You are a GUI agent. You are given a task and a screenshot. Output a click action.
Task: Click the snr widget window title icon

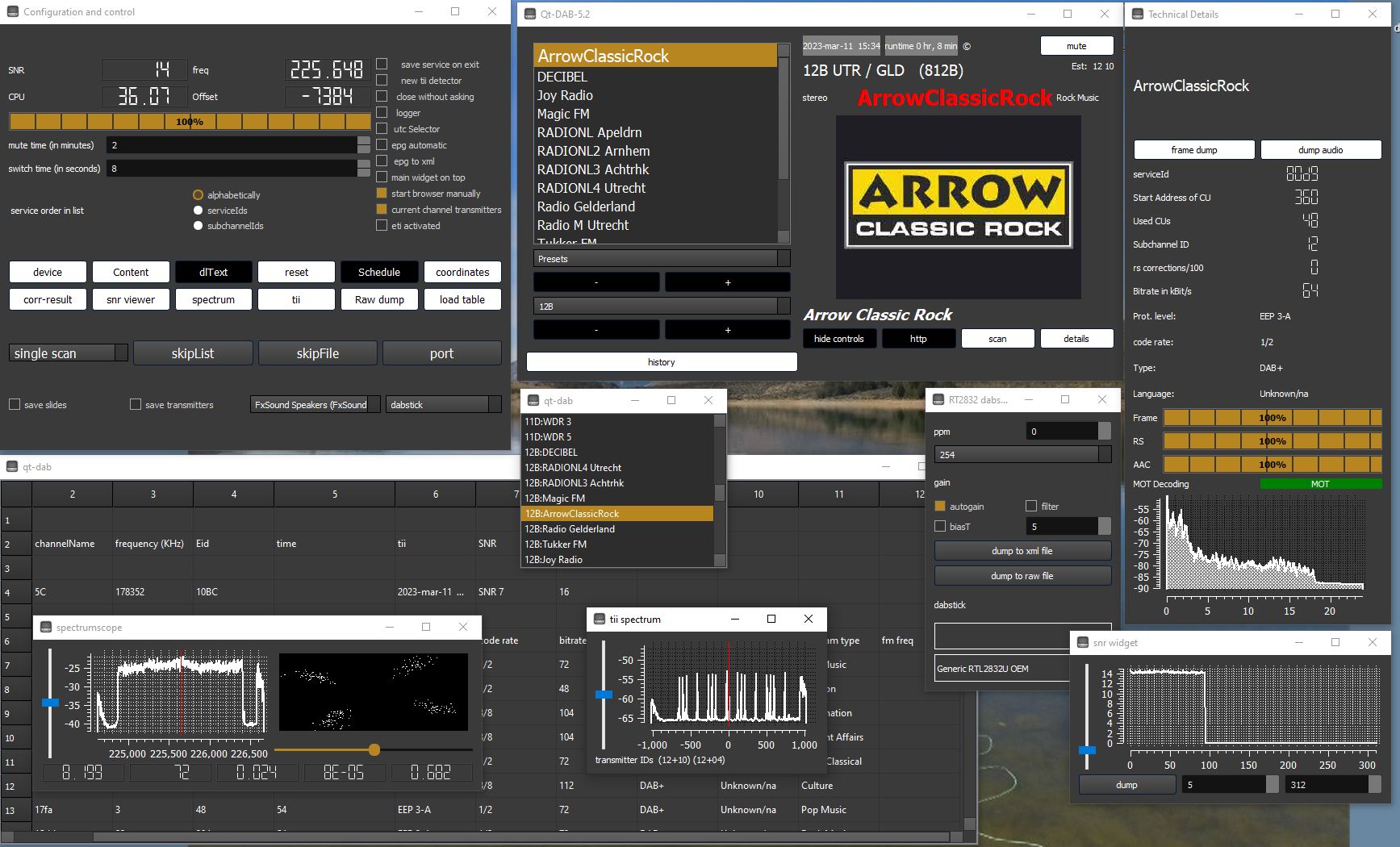1083,642
